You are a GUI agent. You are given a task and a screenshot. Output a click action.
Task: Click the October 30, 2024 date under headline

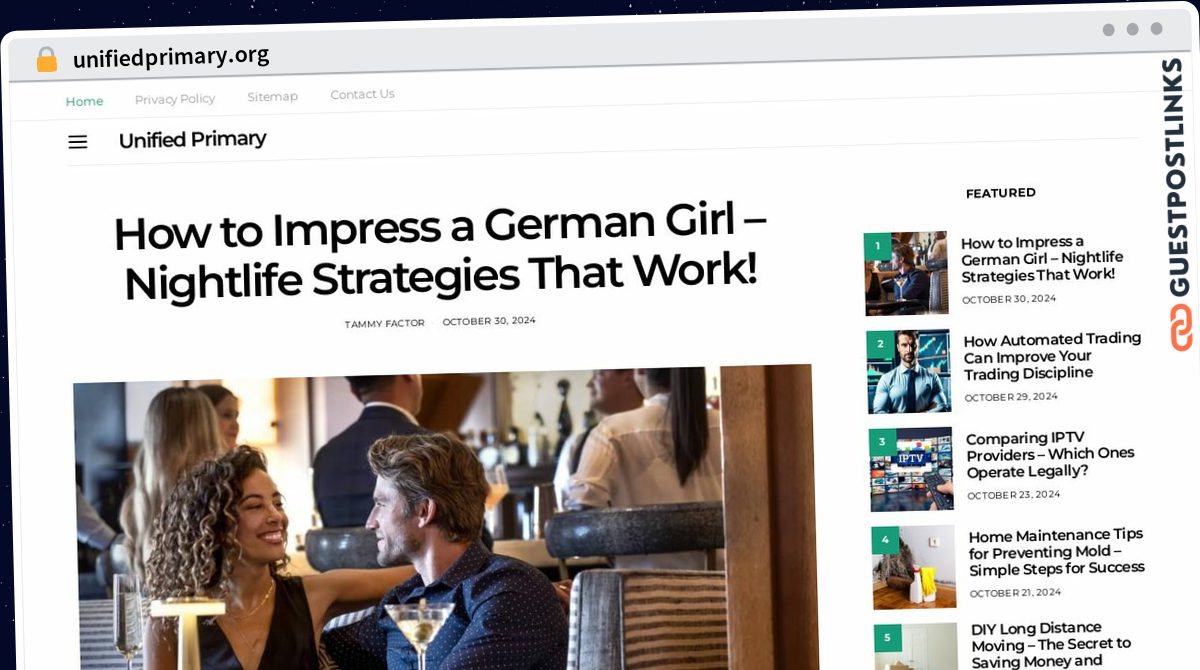point(489,321)
